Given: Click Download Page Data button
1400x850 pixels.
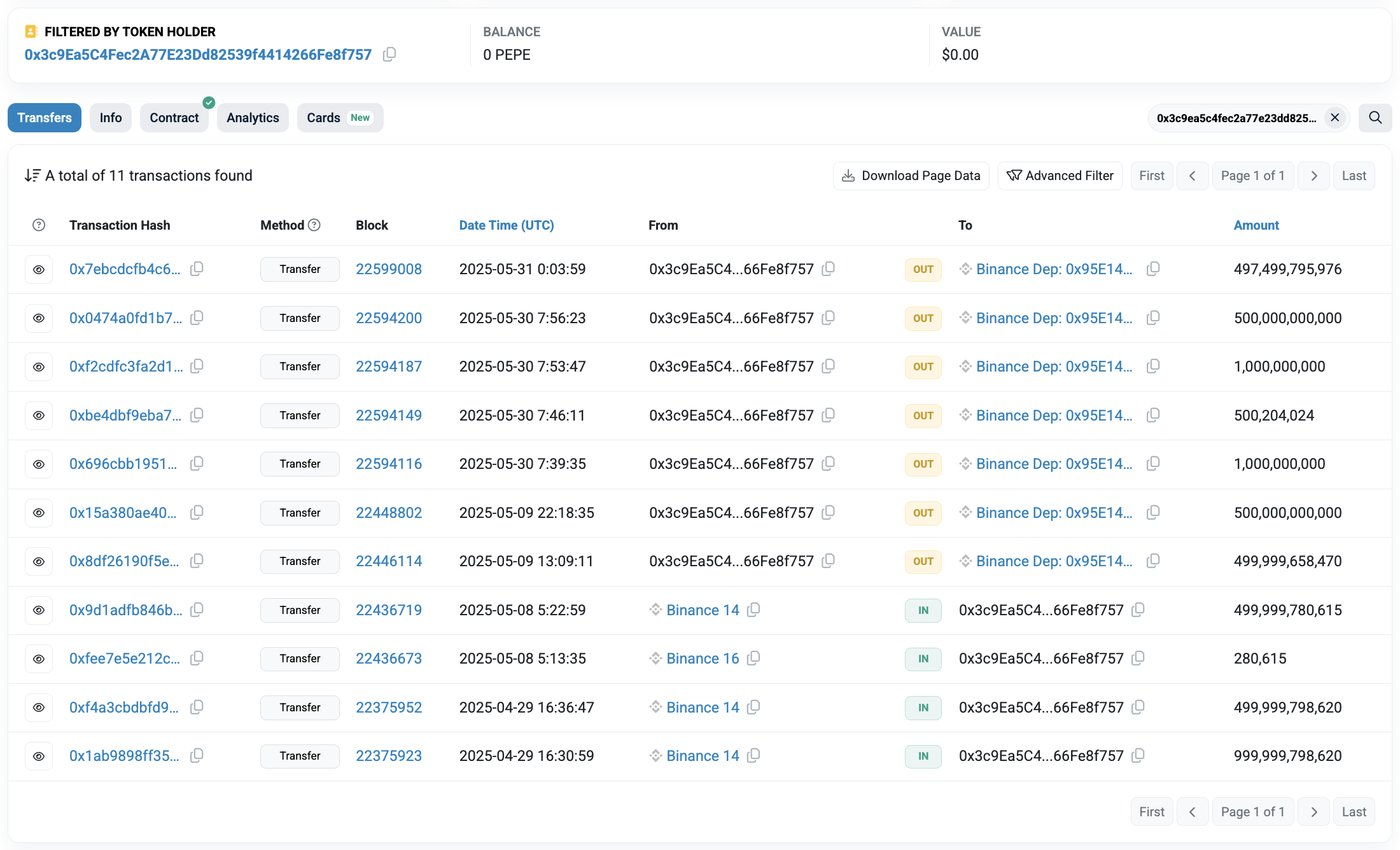Looking at the screenshot, I should click(x=911, y=176).
